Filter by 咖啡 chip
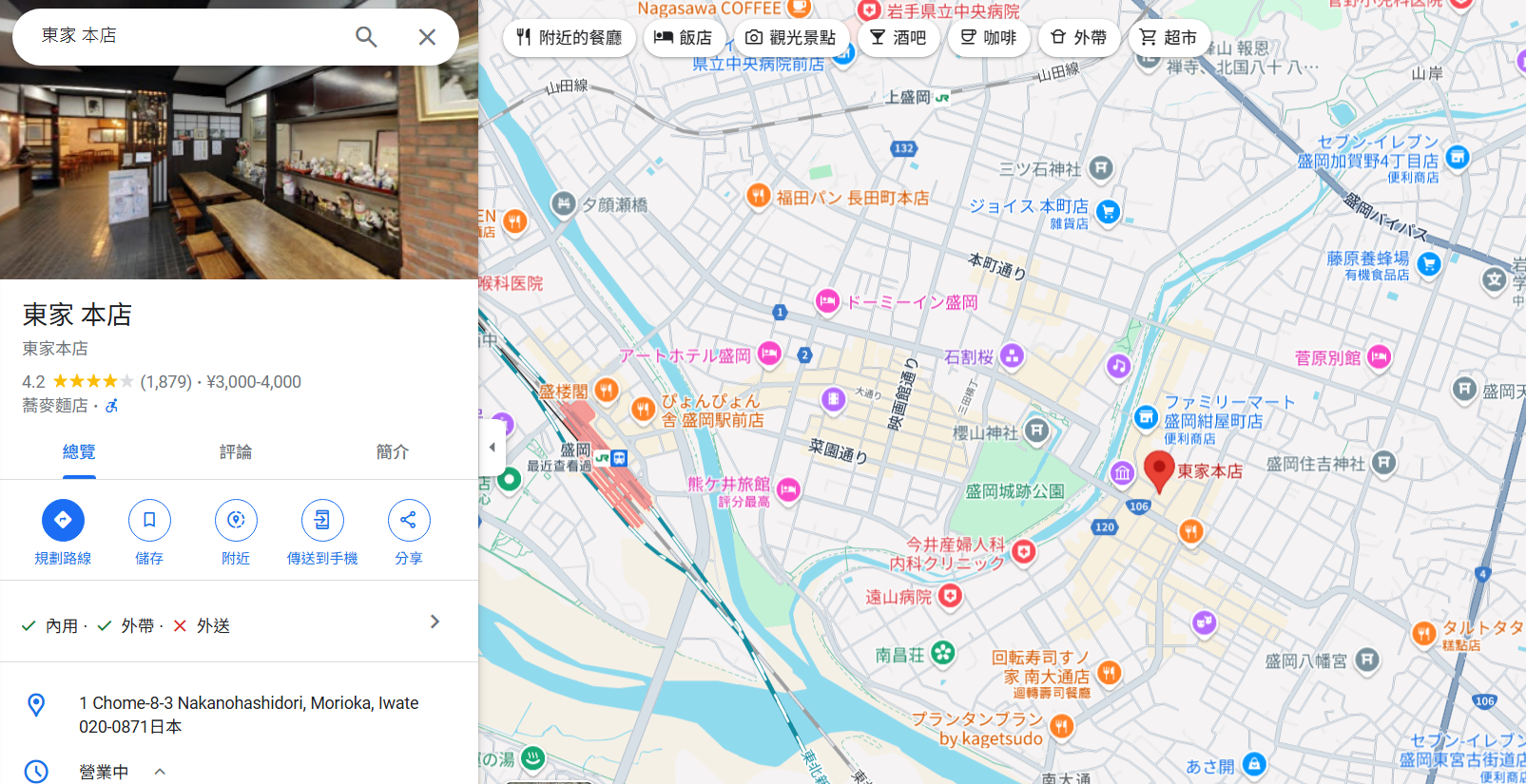1526x784 pixels. [989, 38]
